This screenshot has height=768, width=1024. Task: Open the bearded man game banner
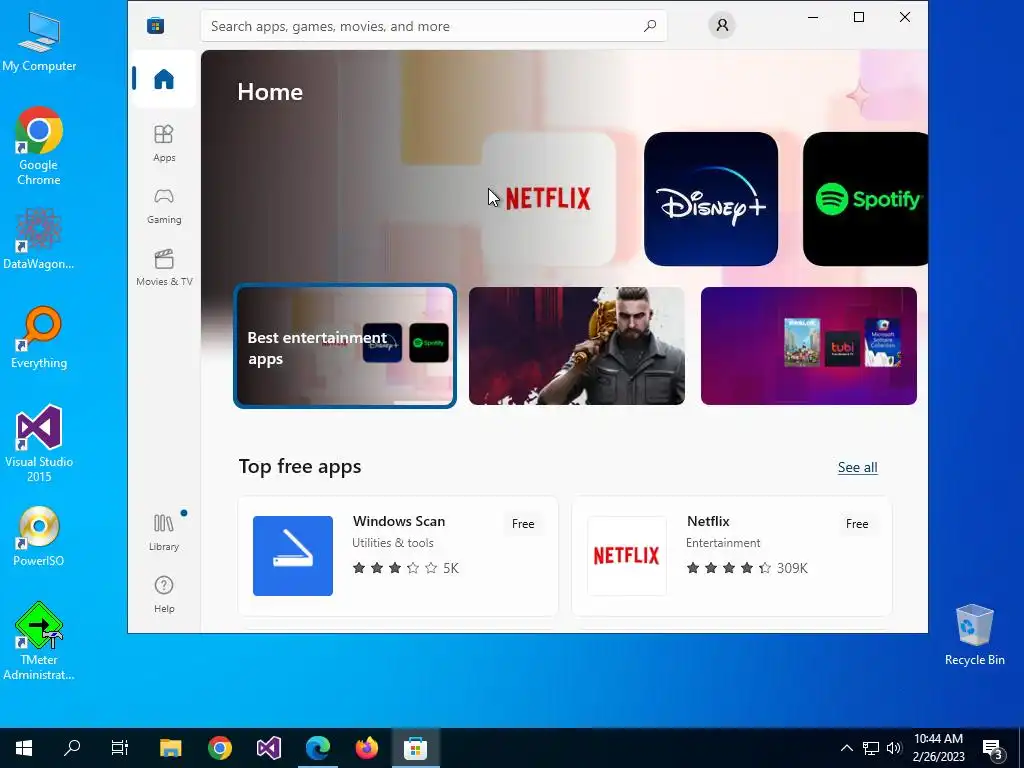coord(577,345)
